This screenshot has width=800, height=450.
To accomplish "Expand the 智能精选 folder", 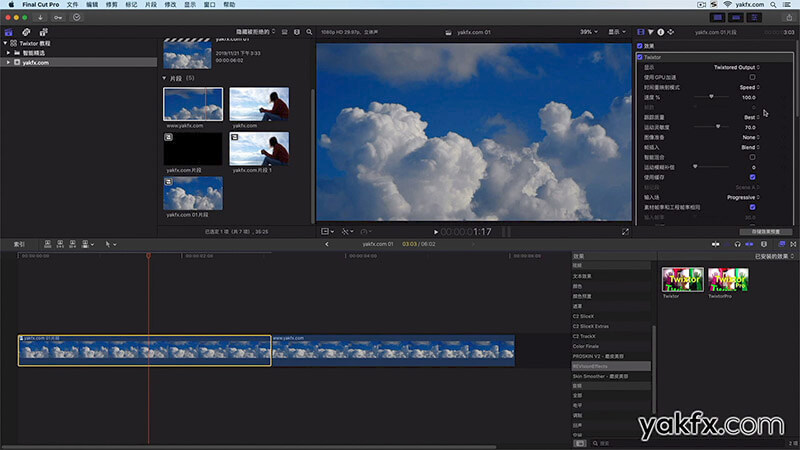I will click(x=8, y=53).
